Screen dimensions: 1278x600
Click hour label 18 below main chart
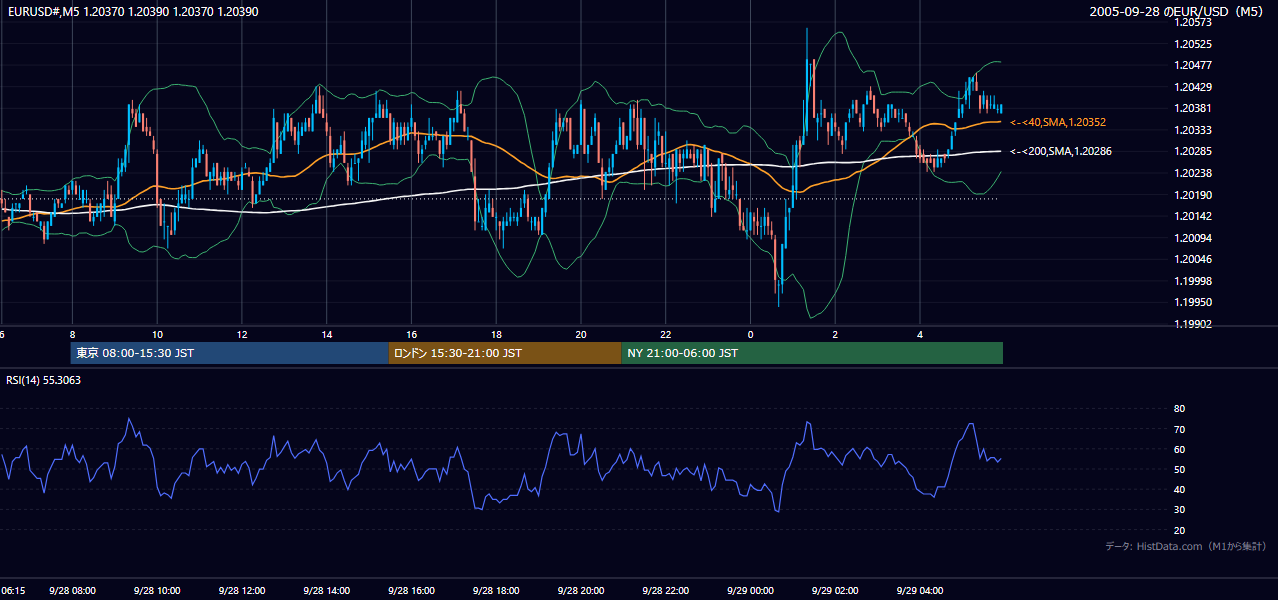496,334
